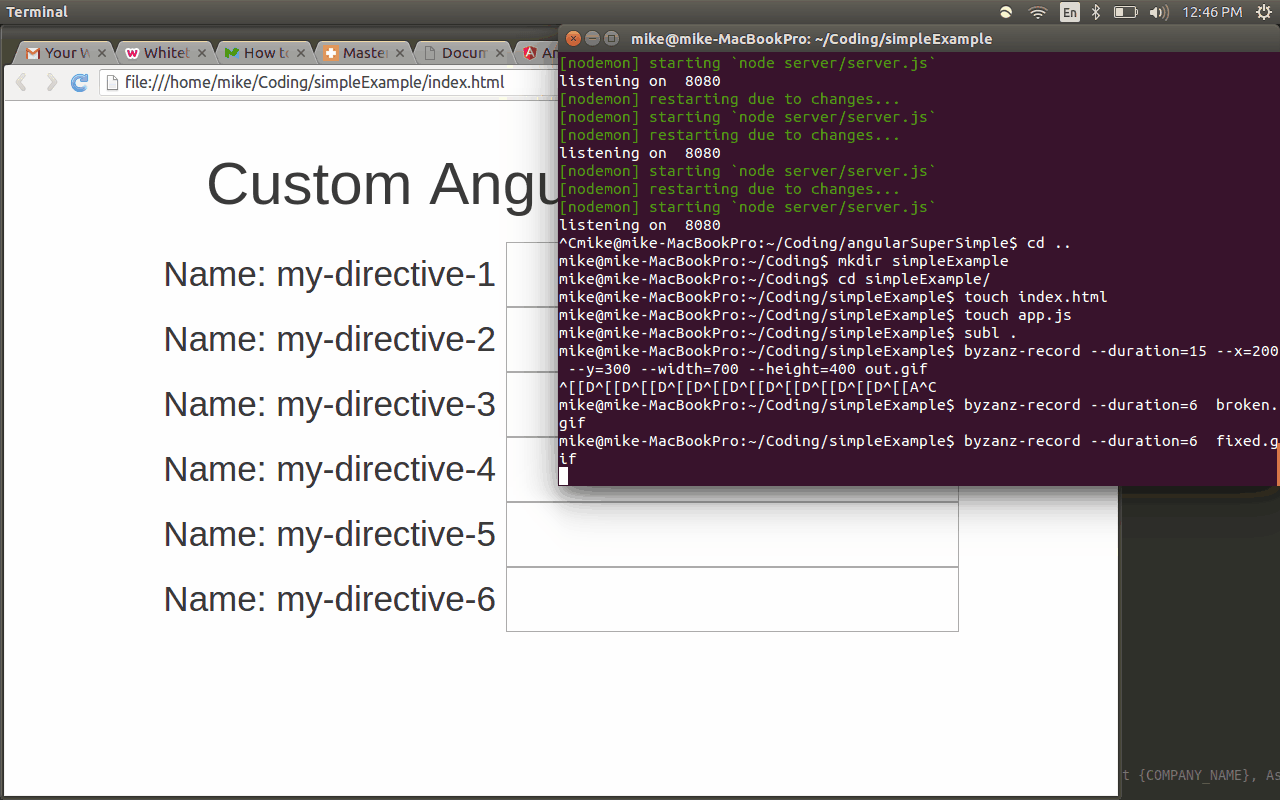Click the page icon in the address bar
The image size is (1280, 800).
[110, 84]
